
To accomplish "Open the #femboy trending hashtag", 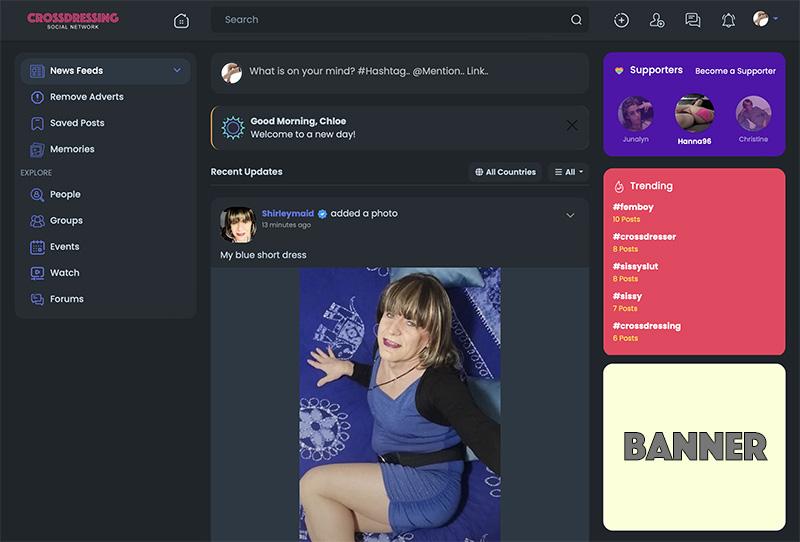I will (633, 207).
